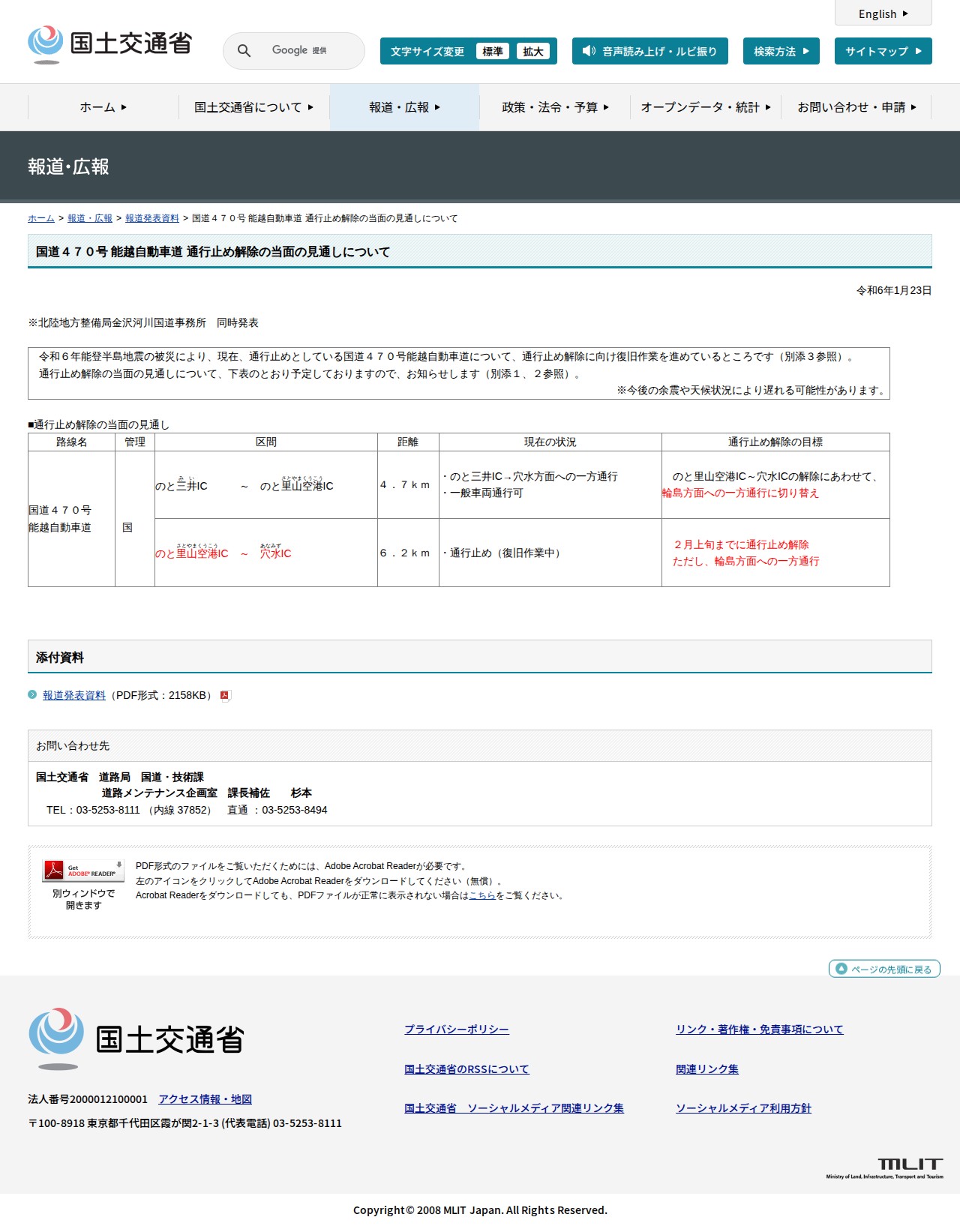Open 音声読み上げ・ルビ振り

(x=650, y=51)
